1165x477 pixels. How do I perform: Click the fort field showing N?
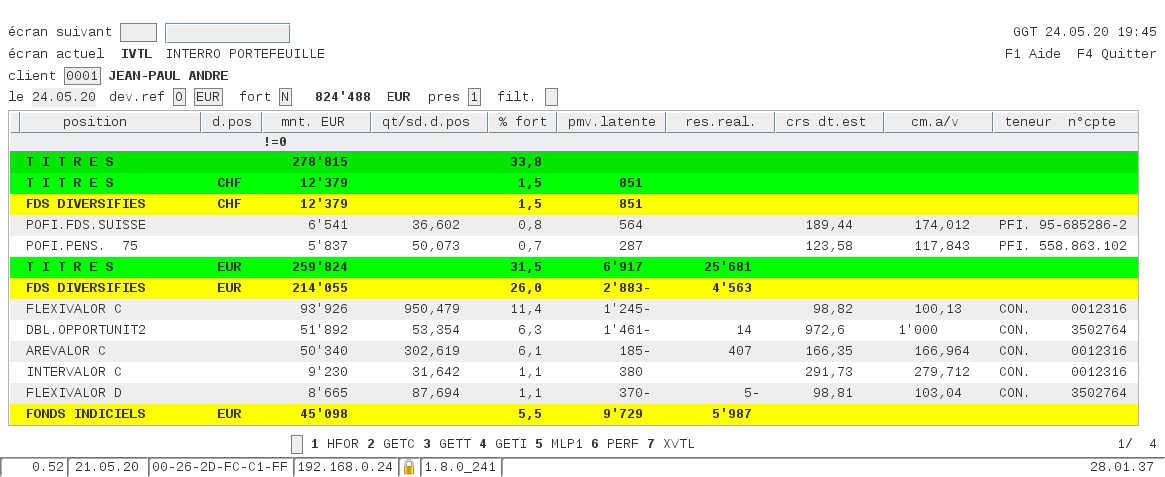[x=285, y=97]
